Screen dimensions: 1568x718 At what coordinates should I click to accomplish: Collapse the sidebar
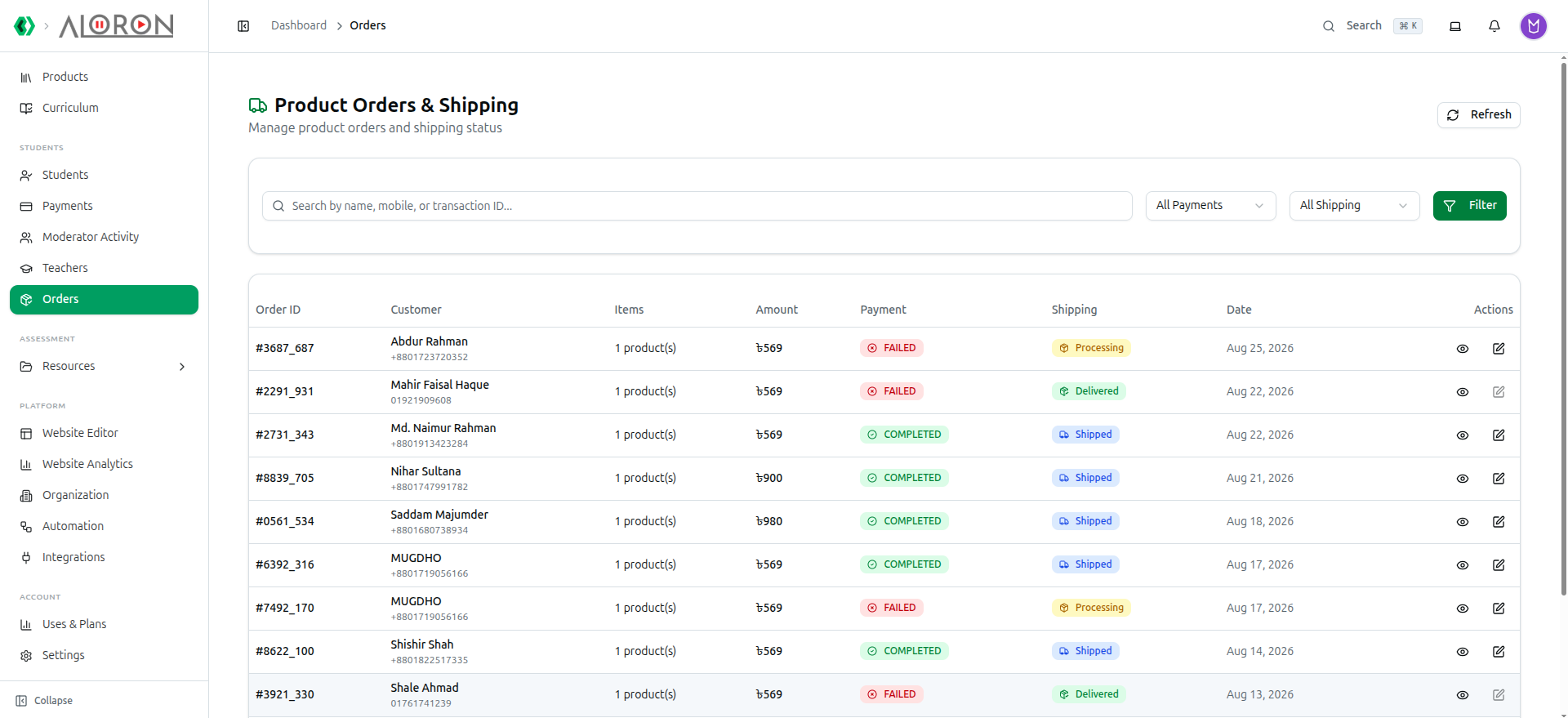coord(44,701)
